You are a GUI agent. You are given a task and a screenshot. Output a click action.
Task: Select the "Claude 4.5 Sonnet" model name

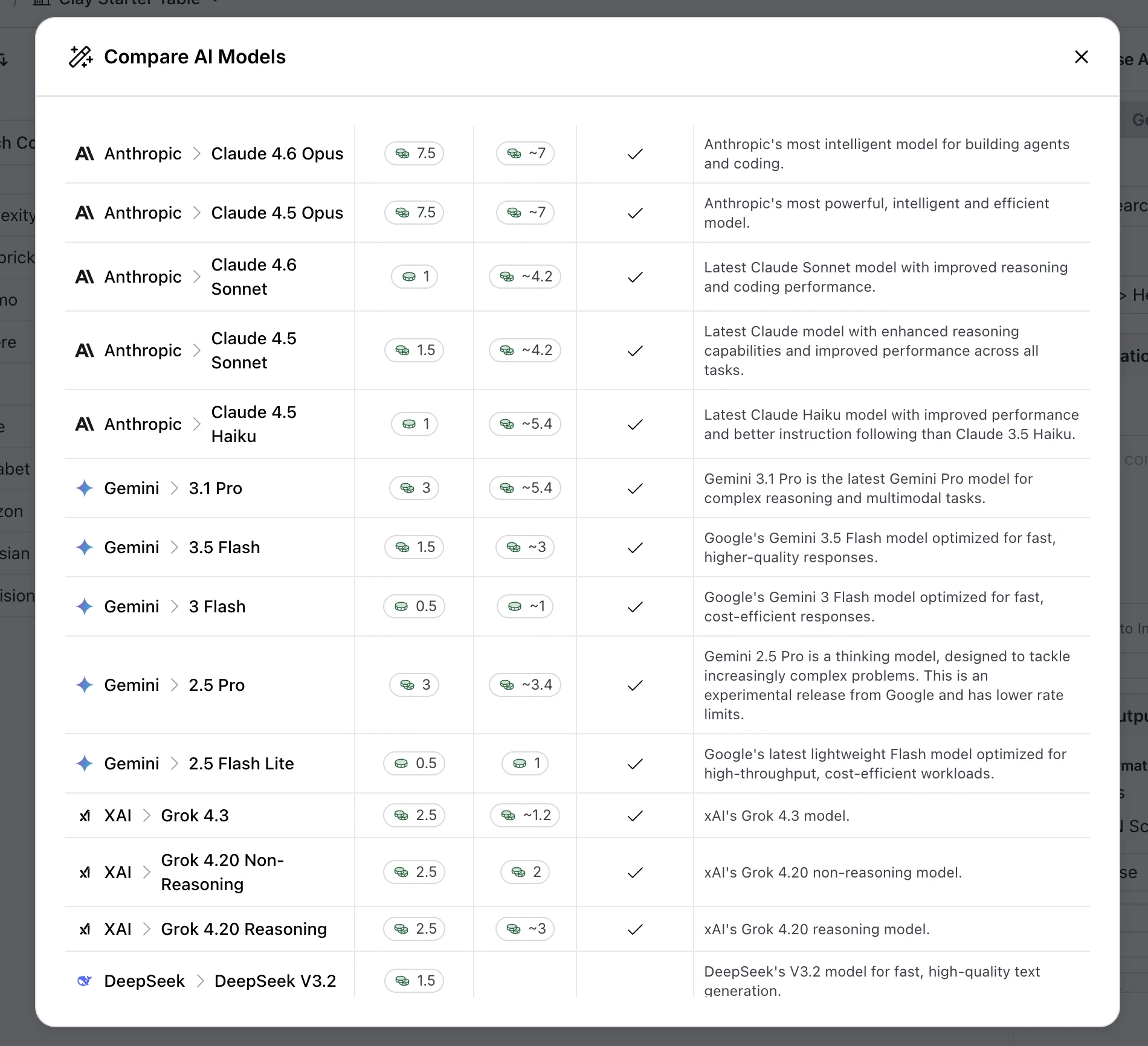point(254,350)
